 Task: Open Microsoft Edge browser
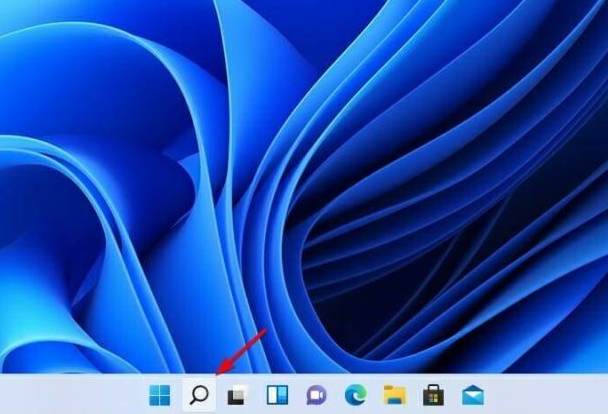355,394
